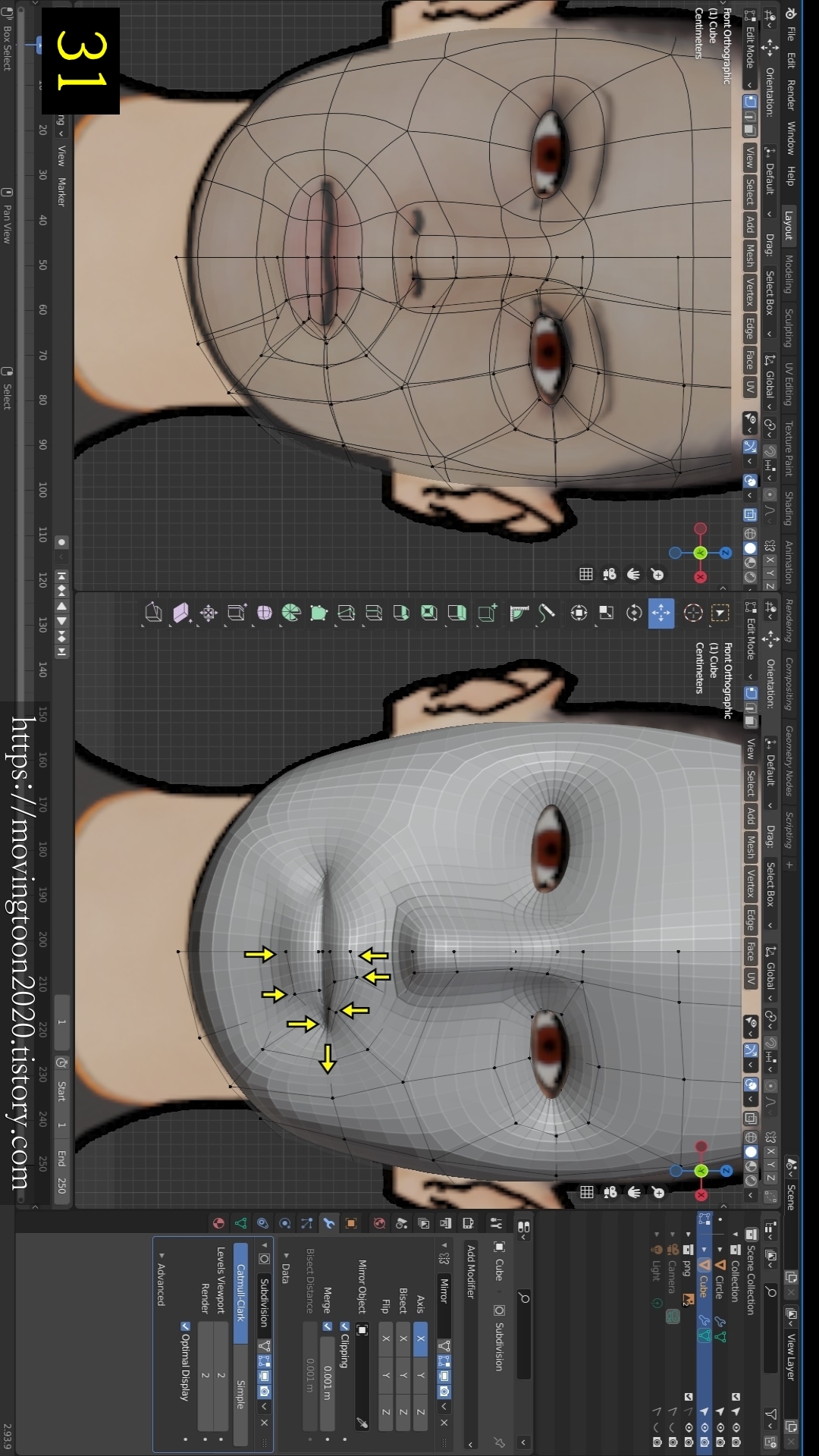Adjust the Merge distance 0.001 m field
The width and height of the screenshot is (819, 1456).
pyautogui.click(x=328, y=1383)
